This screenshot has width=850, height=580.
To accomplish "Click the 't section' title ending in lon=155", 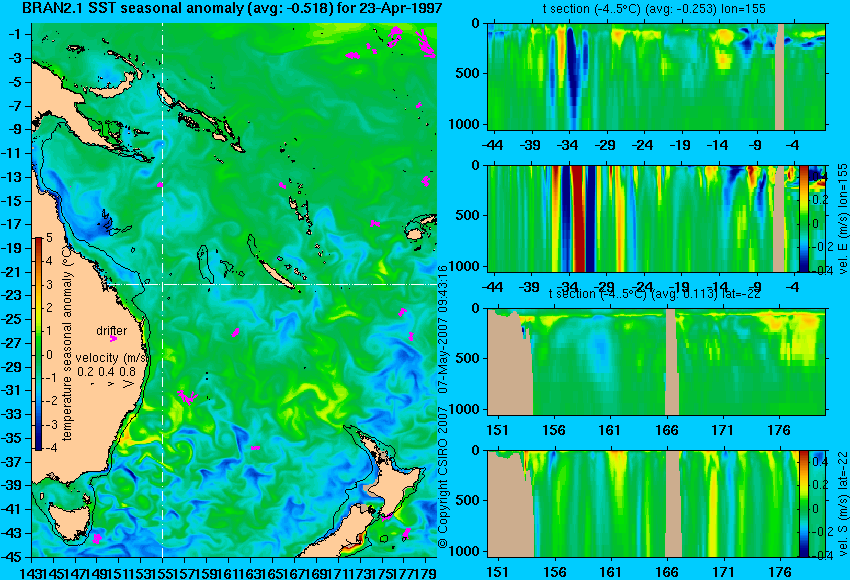I will pyautogui.click(x=654, y=9).
